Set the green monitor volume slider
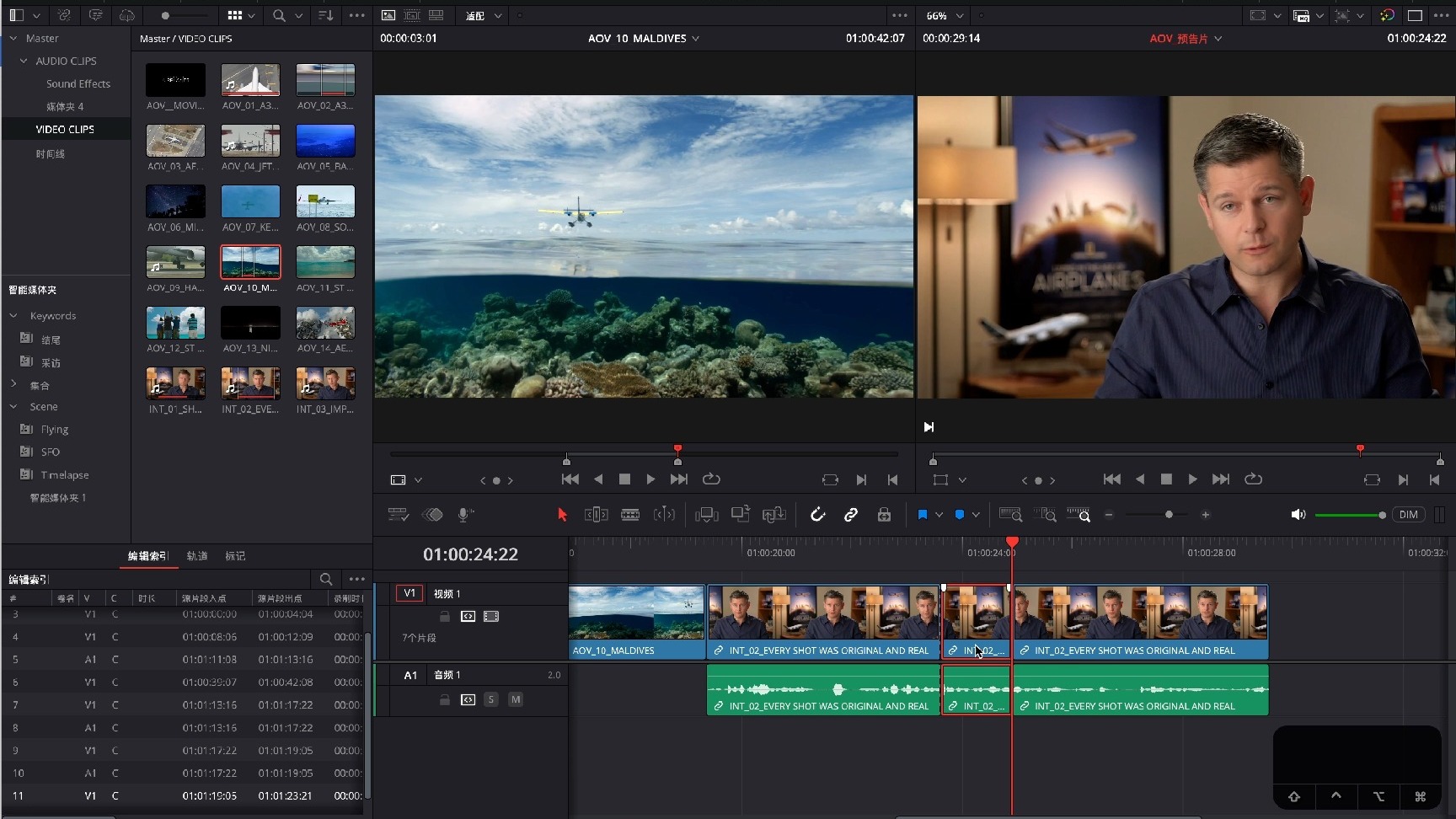The width and height of the screenshot is (1456, 819). pos(1350,515)
